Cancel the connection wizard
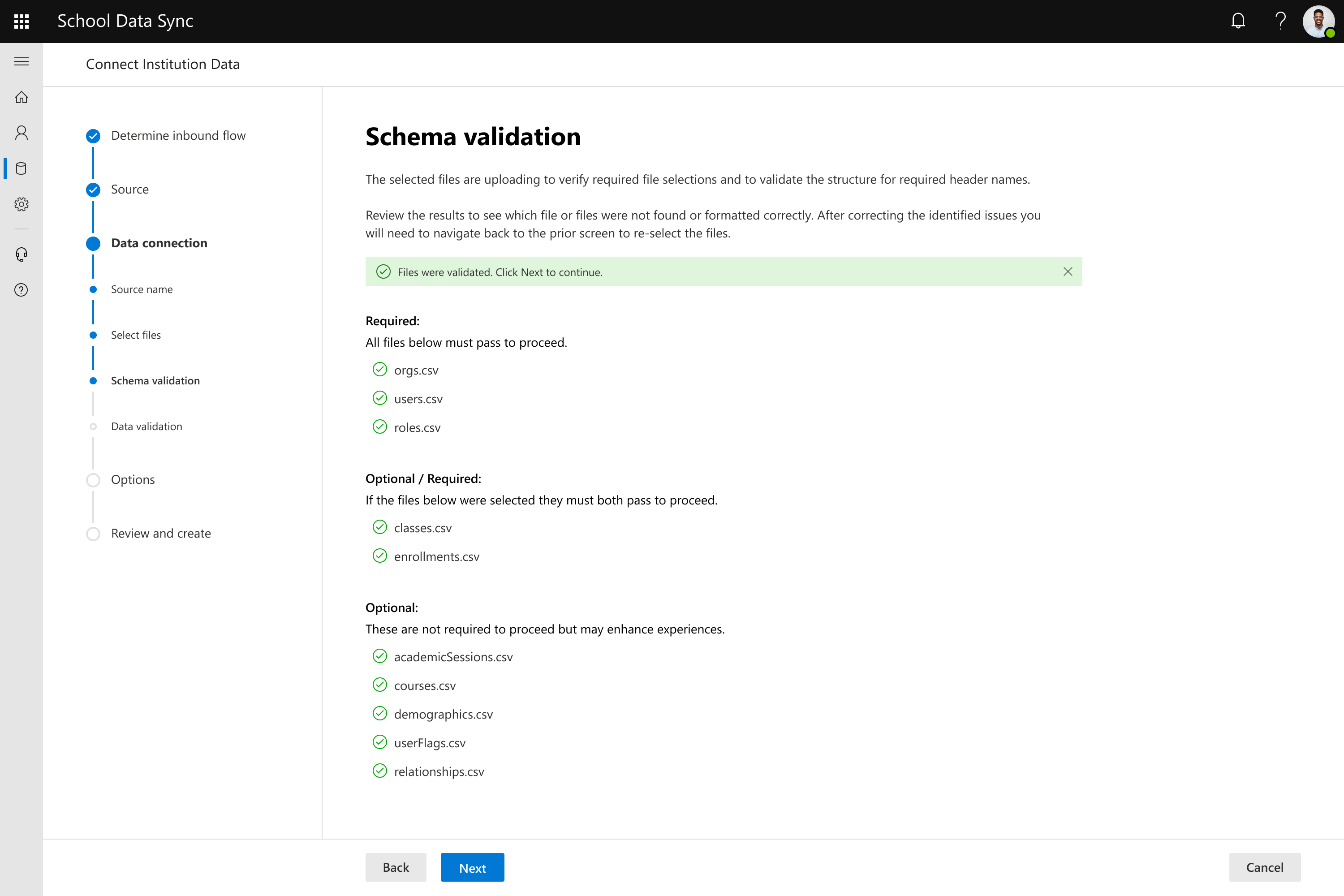The height and width of the screenshot is (896, 1344). tap(1265, 867)
